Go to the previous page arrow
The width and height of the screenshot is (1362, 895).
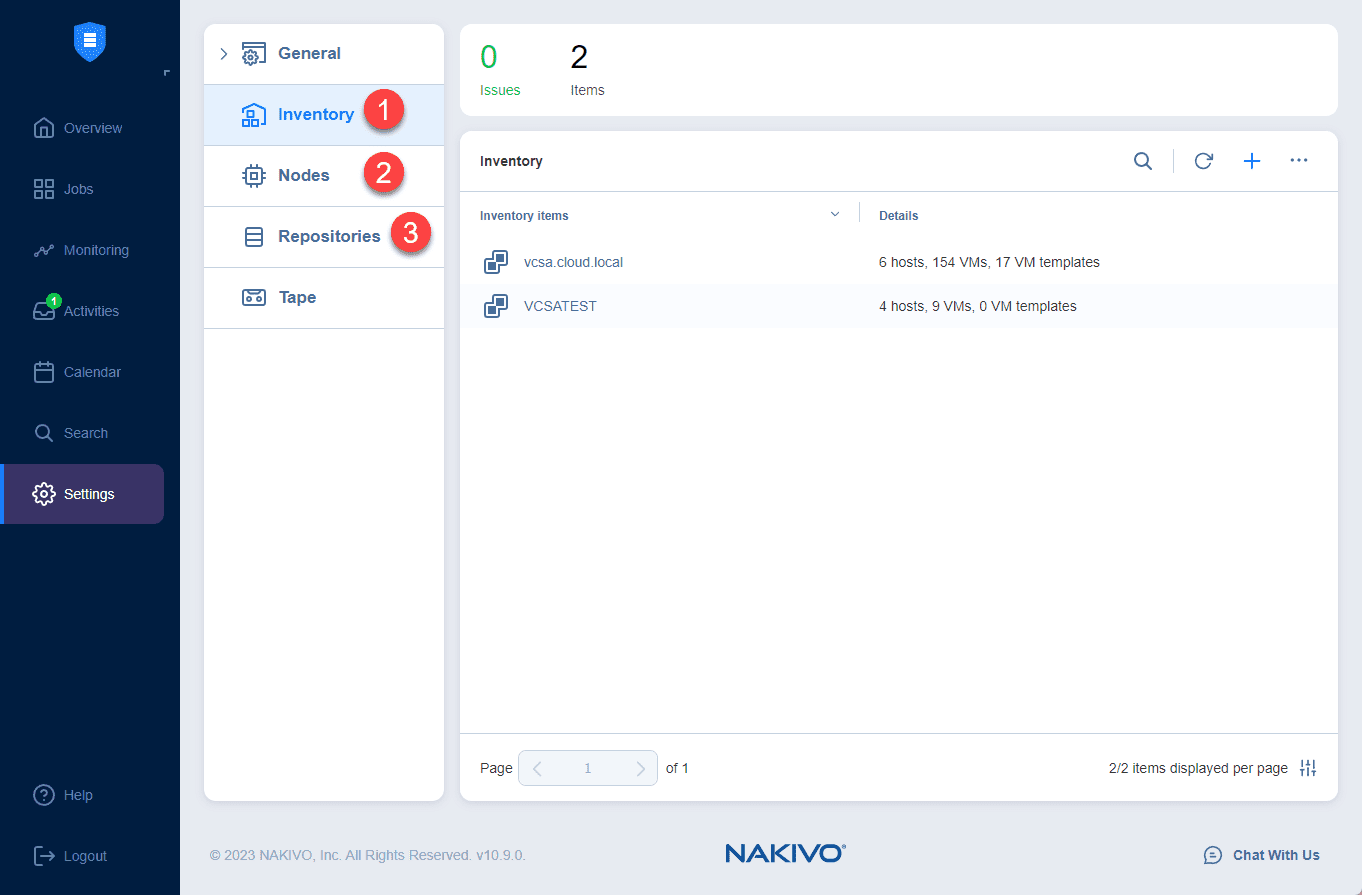coord(538,768)
